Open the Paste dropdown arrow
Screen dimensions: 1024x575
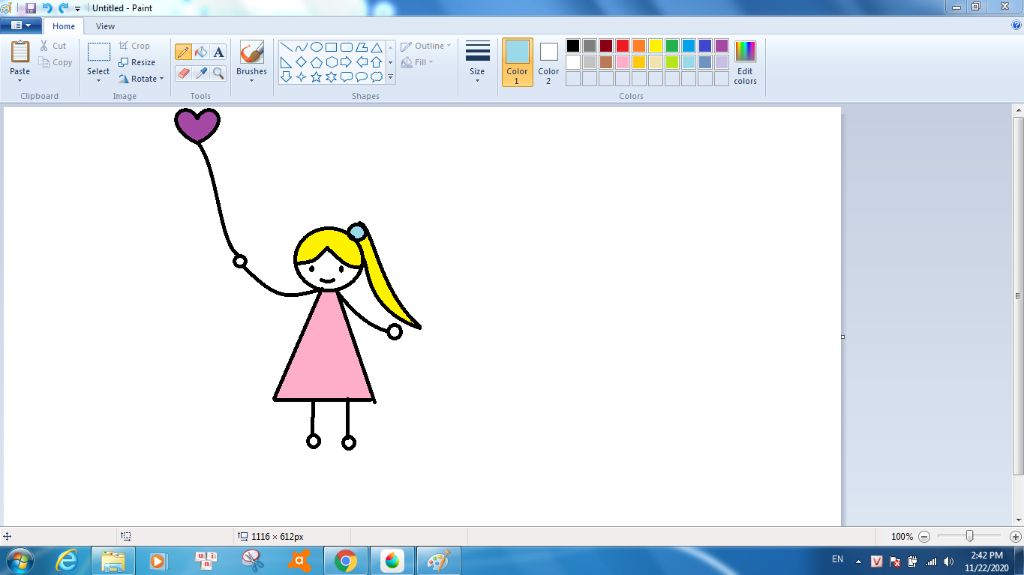[20, 80]
